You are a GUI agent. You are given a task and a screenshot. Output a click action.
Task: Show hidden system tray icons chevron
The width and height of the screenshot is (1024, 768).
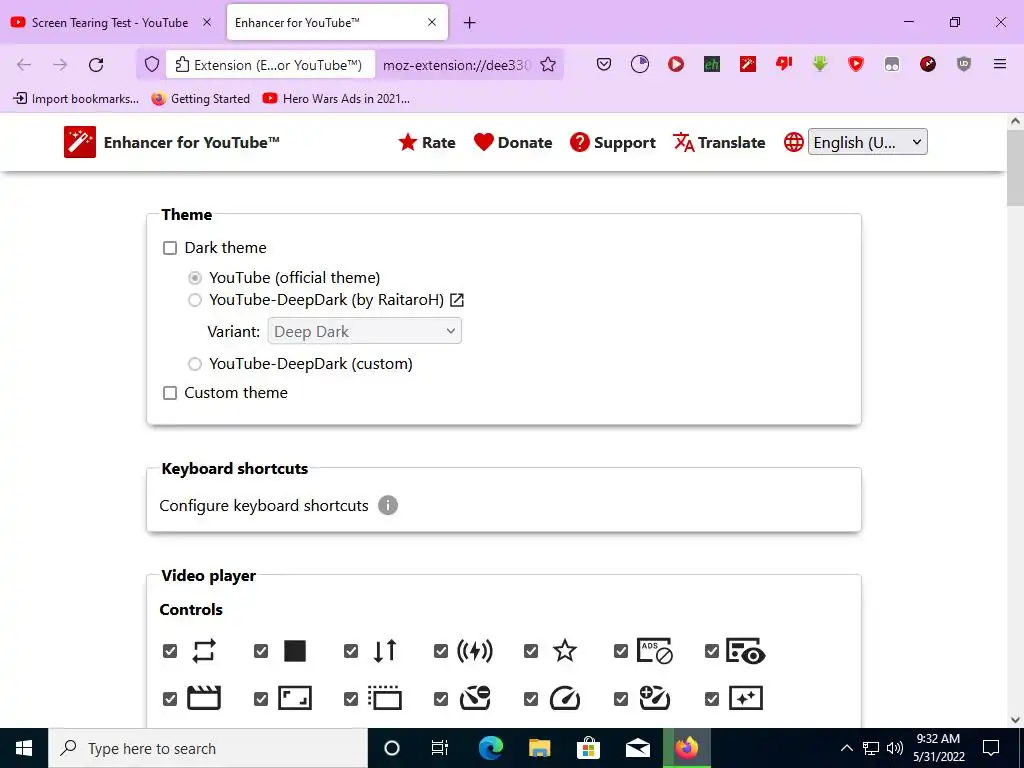click(846, 748)
